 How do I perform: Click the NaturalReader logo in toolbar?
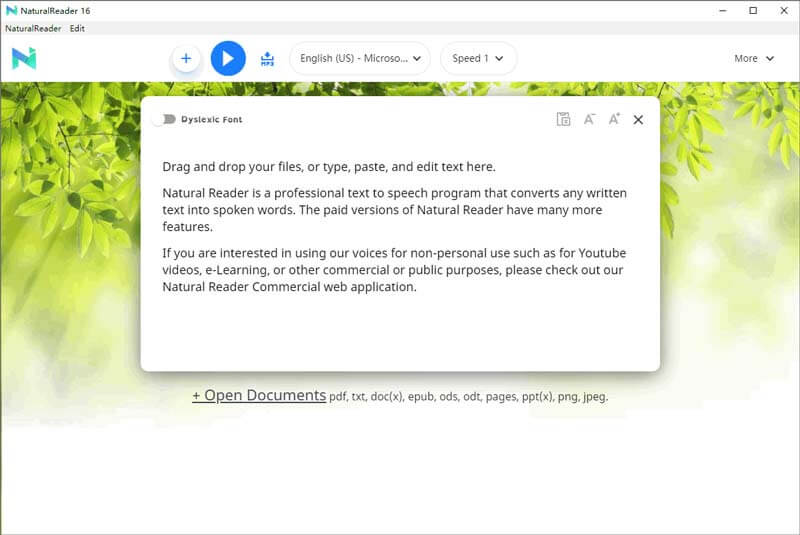(x=24, y=58)
